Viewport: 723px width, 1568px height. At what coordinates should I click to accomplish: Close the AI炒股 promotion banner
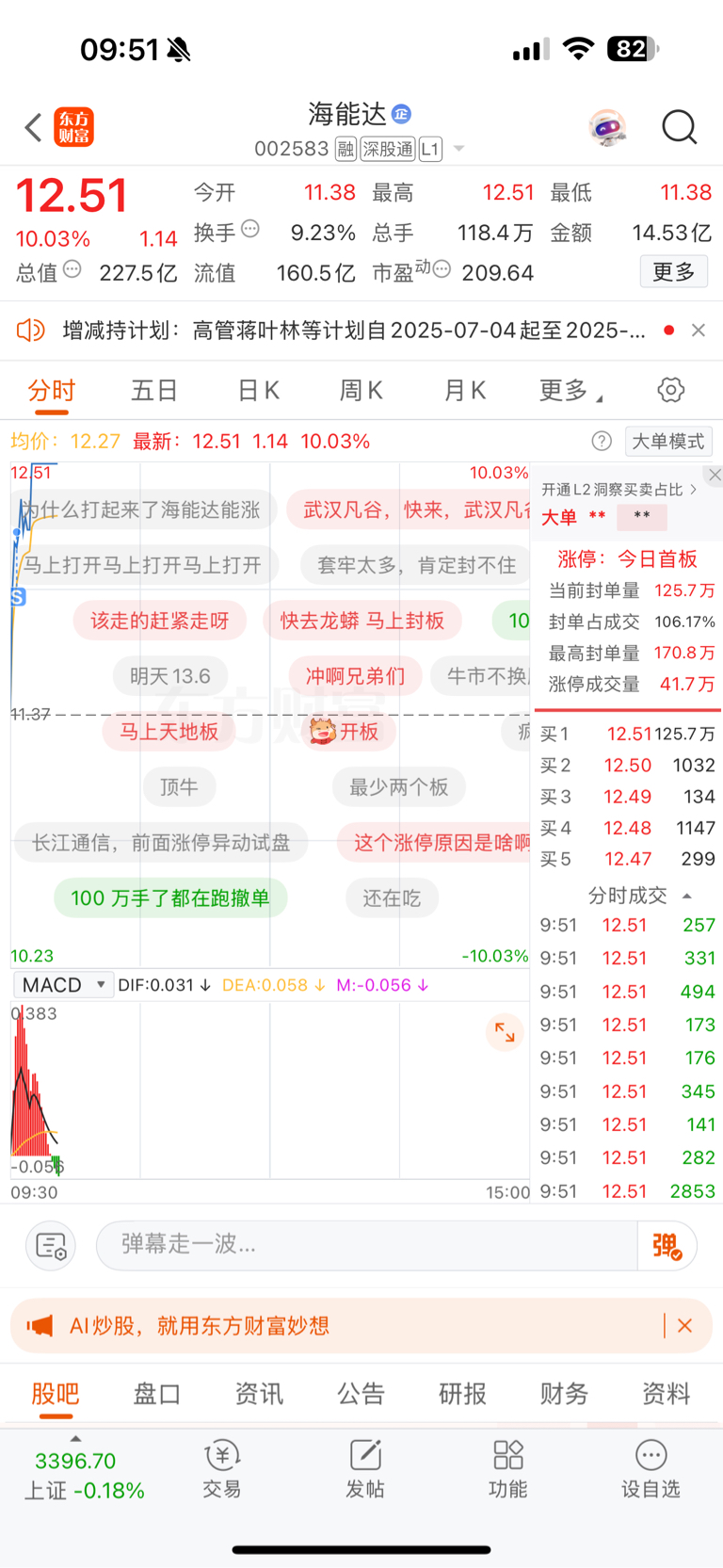point(685,1326)
